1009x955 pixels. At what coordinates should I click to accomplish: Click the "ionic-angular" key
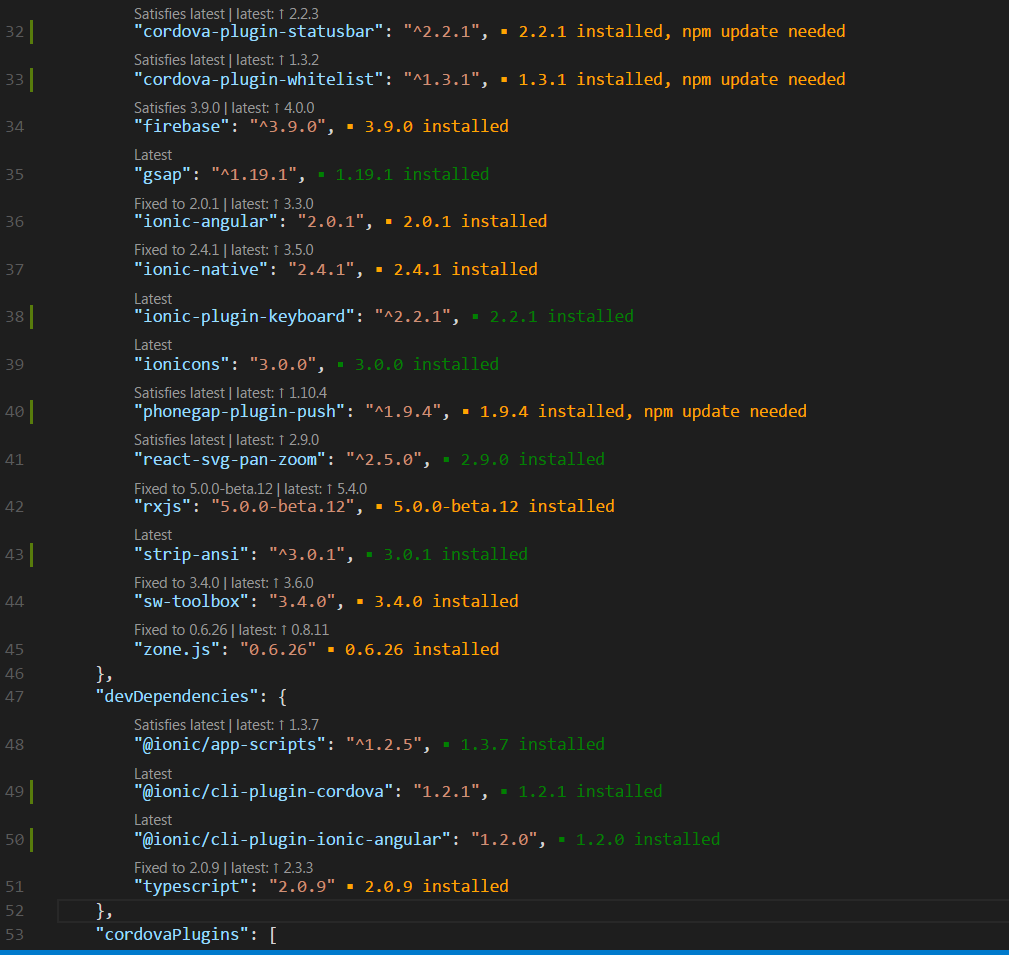click(206, 221)
